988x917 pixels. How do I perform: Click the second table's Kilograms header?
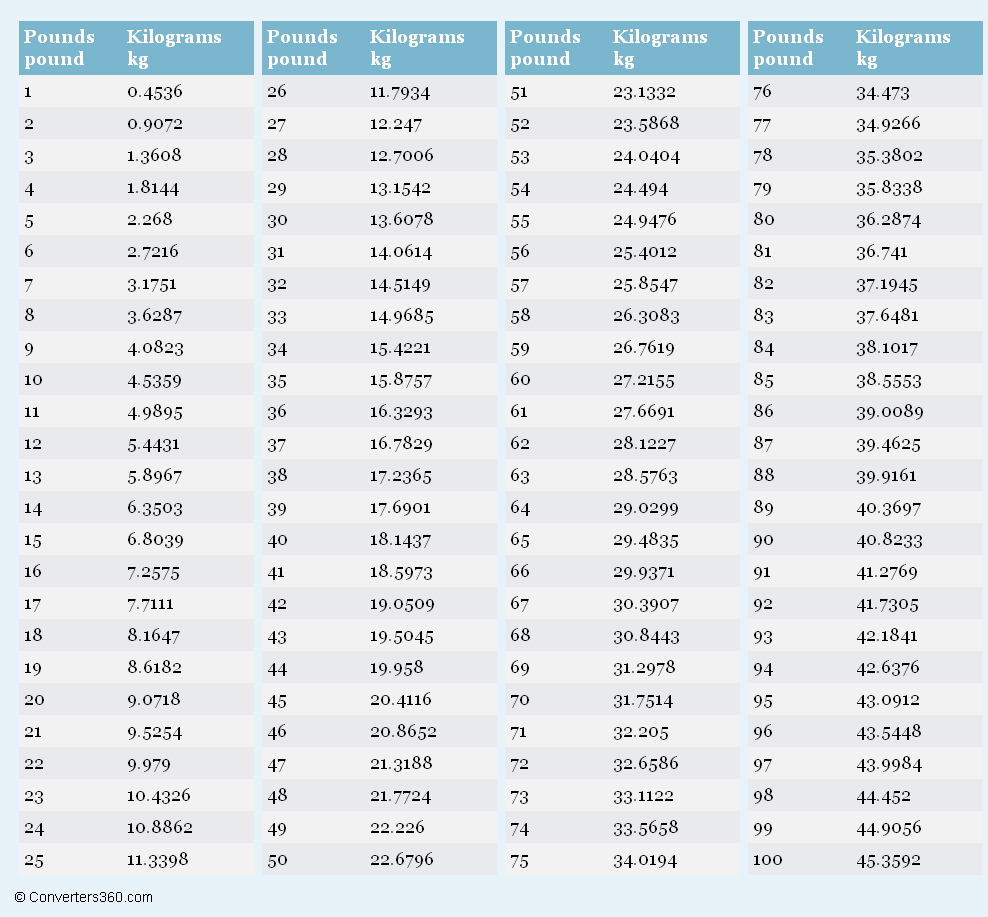click(x=417, y=48)
